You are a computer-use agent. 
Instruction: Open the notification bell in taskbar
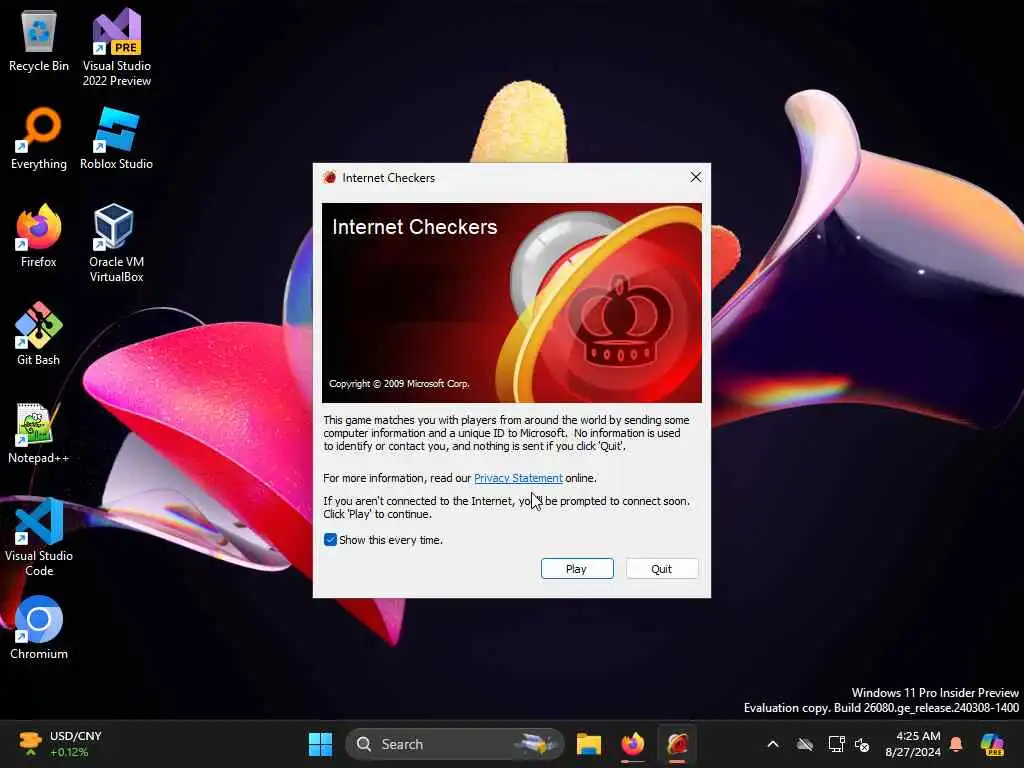(x=956, y=744)
